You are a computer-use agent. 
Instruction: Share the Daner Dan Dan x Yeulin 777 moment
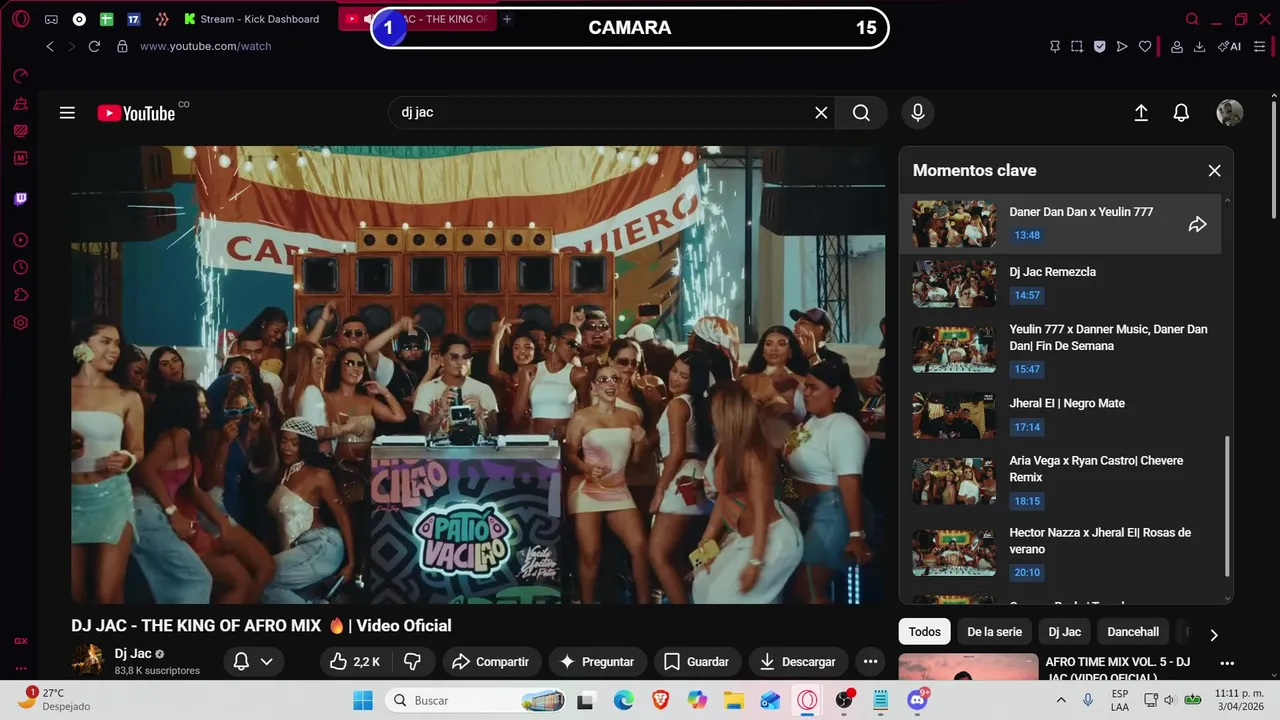coord(1197,224)
